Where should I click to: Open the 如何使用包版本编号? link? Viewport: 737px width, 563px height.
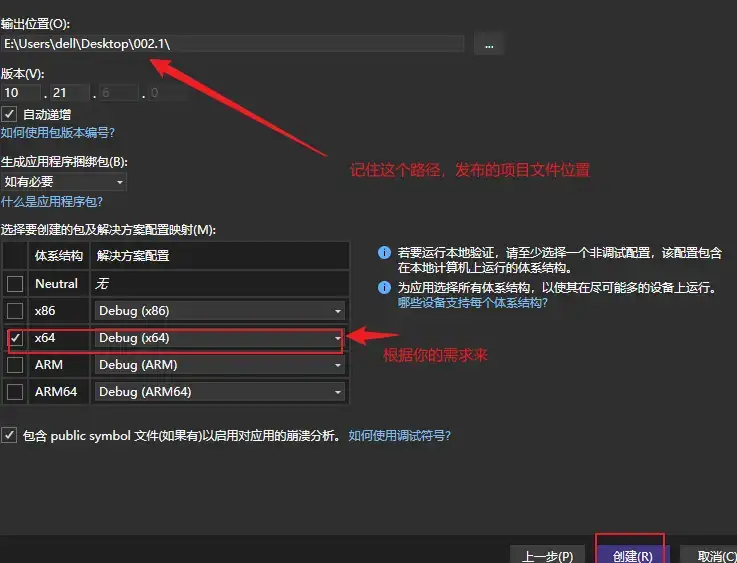(x=58, y=133)
